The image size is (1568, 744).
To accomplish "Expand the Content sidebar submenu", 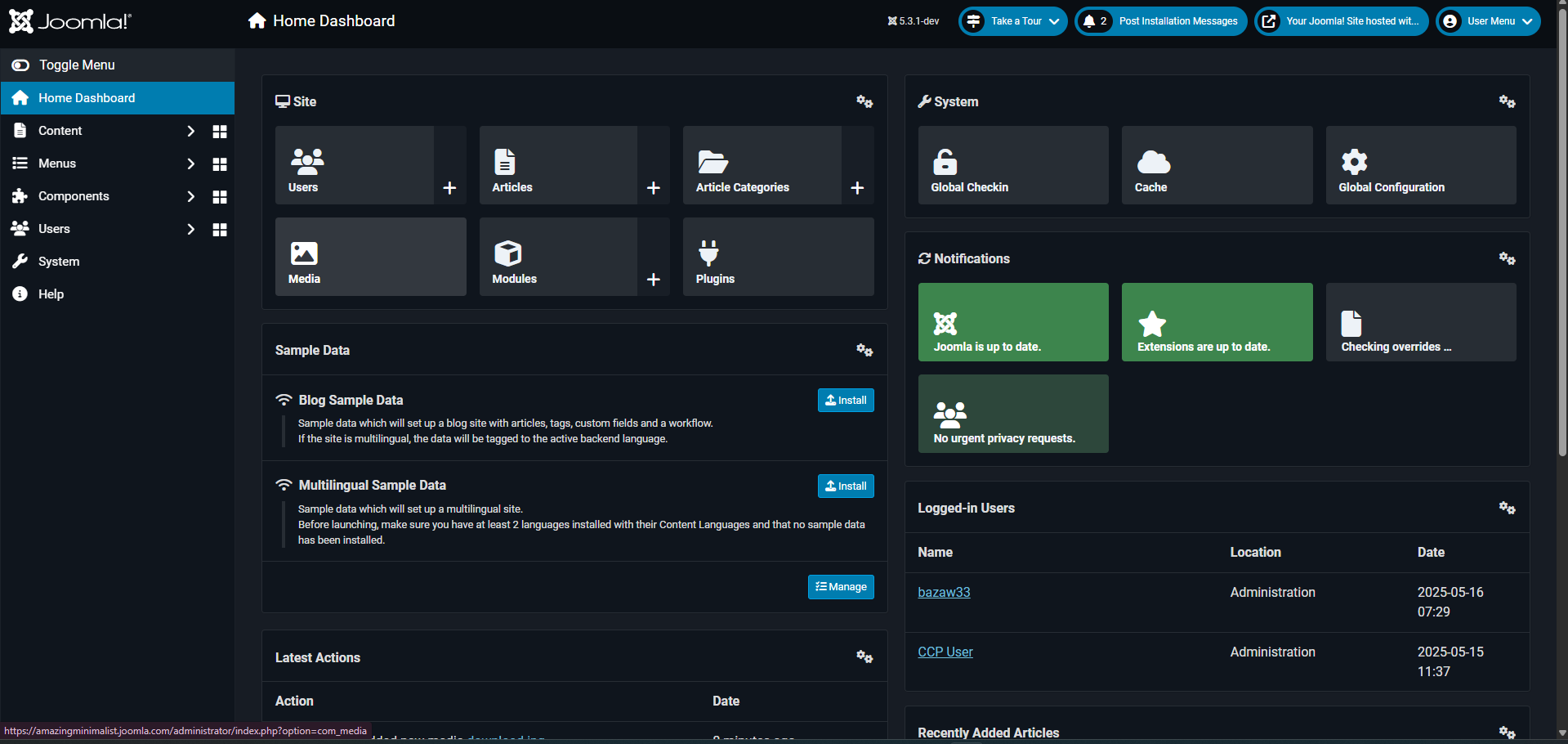I will tap(190, 131).
